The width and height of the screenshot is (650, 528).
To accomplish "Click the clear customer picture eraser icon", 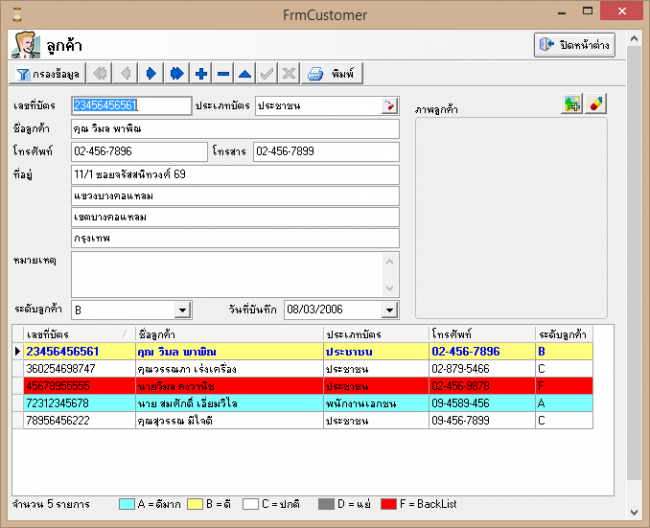I will pyautogui.click(x=595, y=105).
